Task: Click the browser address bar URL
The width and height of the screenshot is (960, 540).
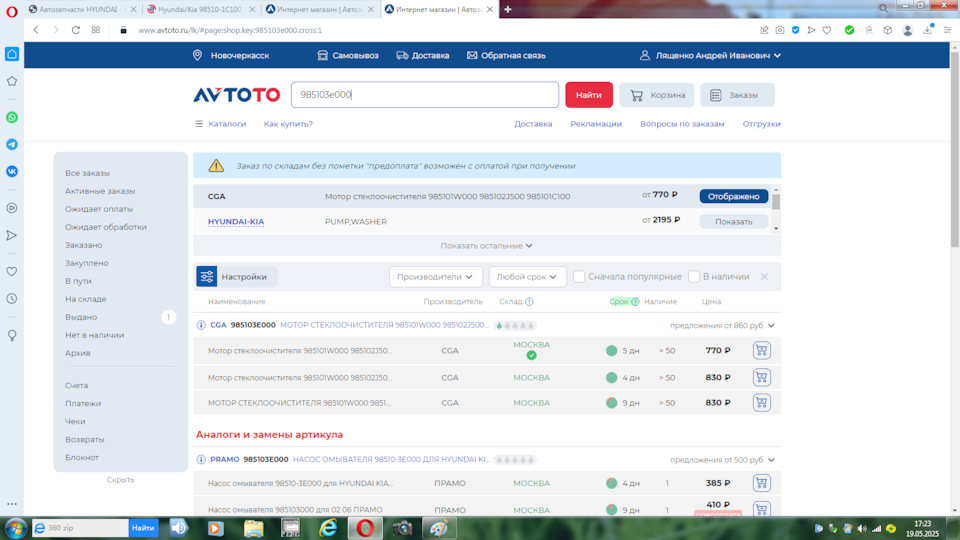Action: tap(230, 30)
